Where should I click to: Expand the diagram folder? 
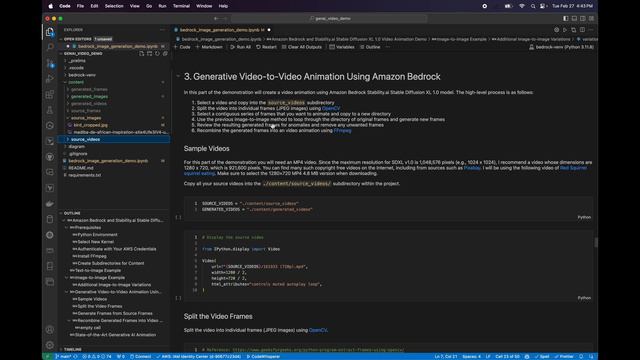tap(76, 147)
